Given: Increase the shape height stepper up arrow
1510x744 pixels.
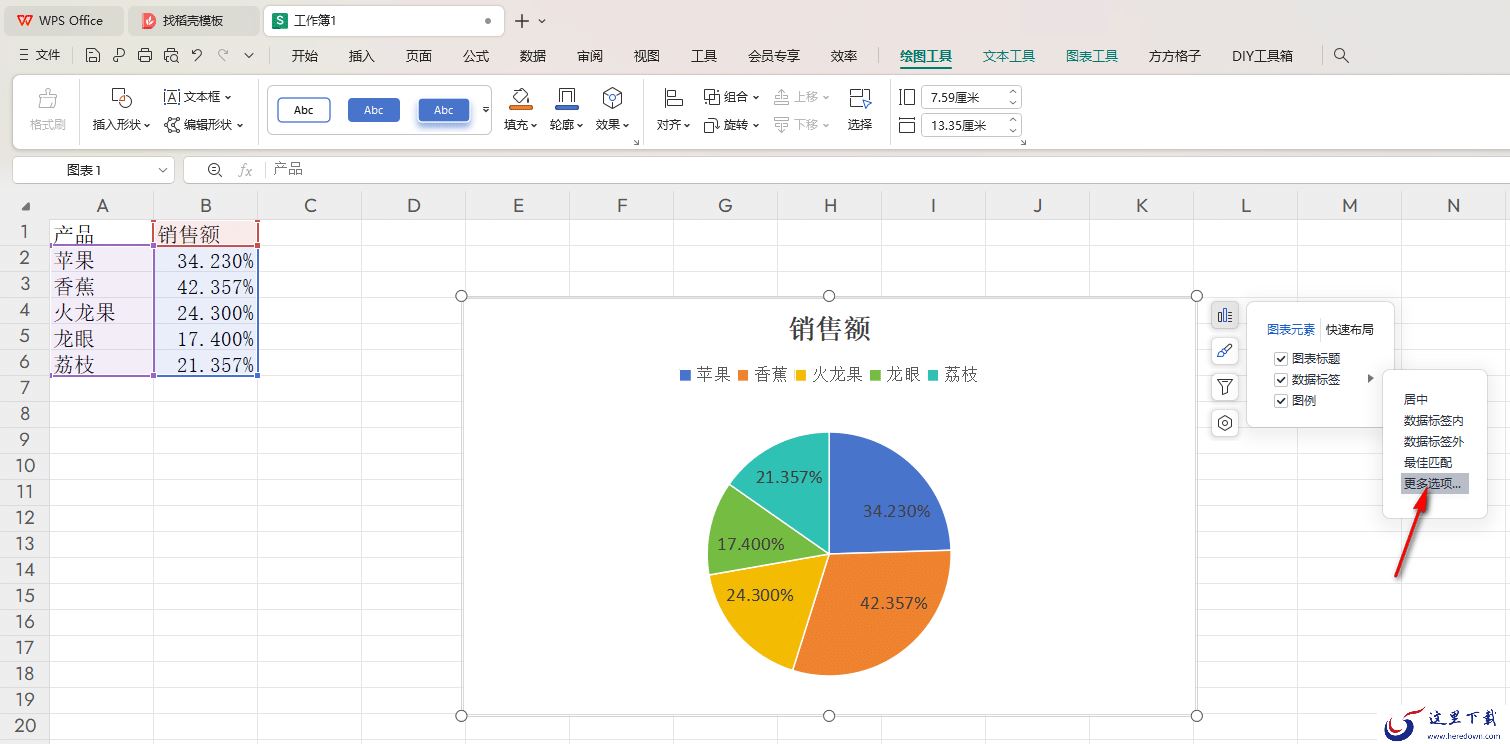Looking at the screenshot, I should 1013,92.
